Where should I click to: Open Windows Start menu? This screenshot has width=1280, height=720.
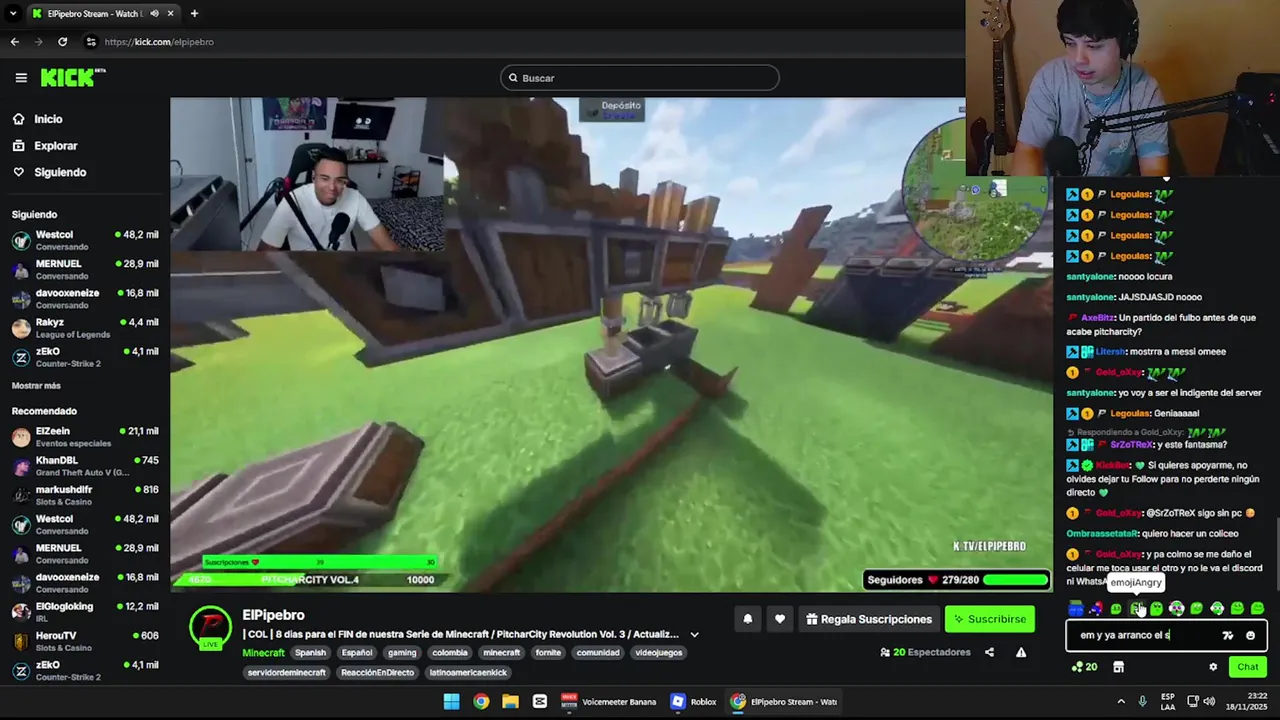452,701
